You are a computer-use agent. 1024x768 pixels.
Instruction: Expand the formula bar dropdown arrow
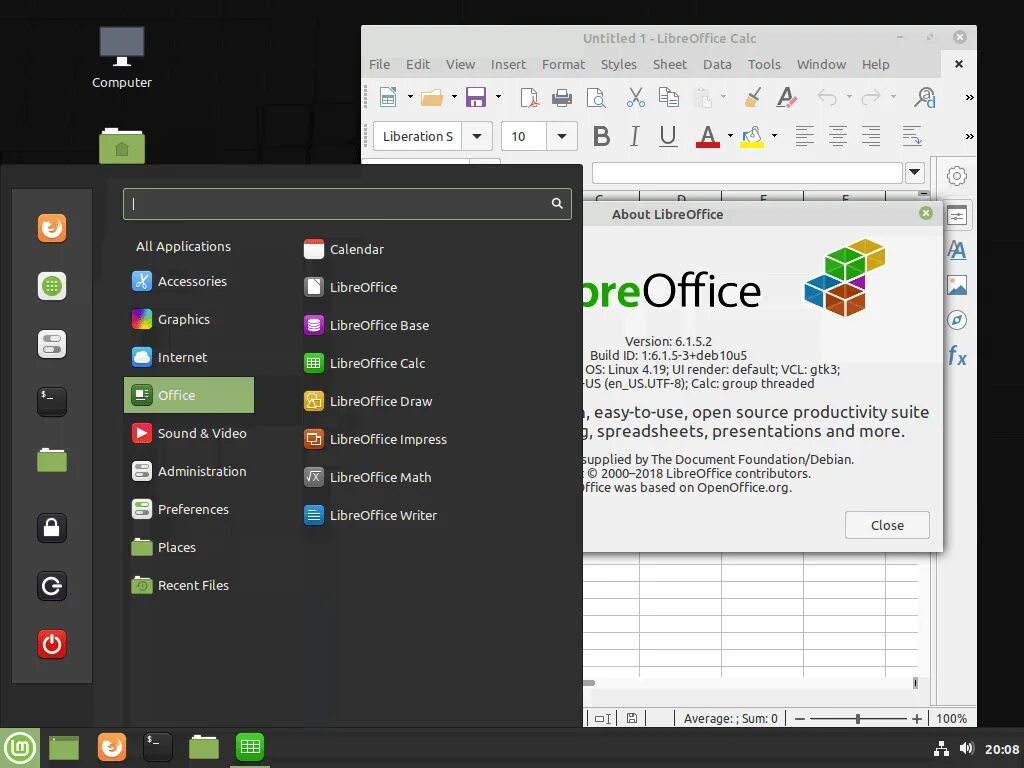click(915, 172)
